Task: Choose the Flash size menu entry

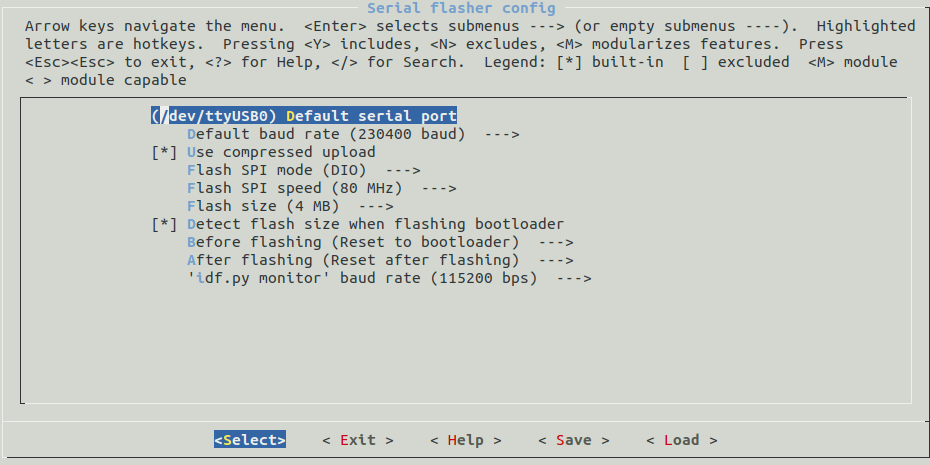Action: (x=266, y=206)
